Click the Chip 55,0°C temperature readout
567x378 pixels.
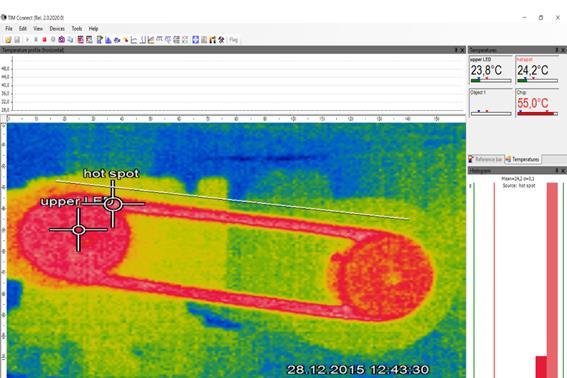click(533, 103)
